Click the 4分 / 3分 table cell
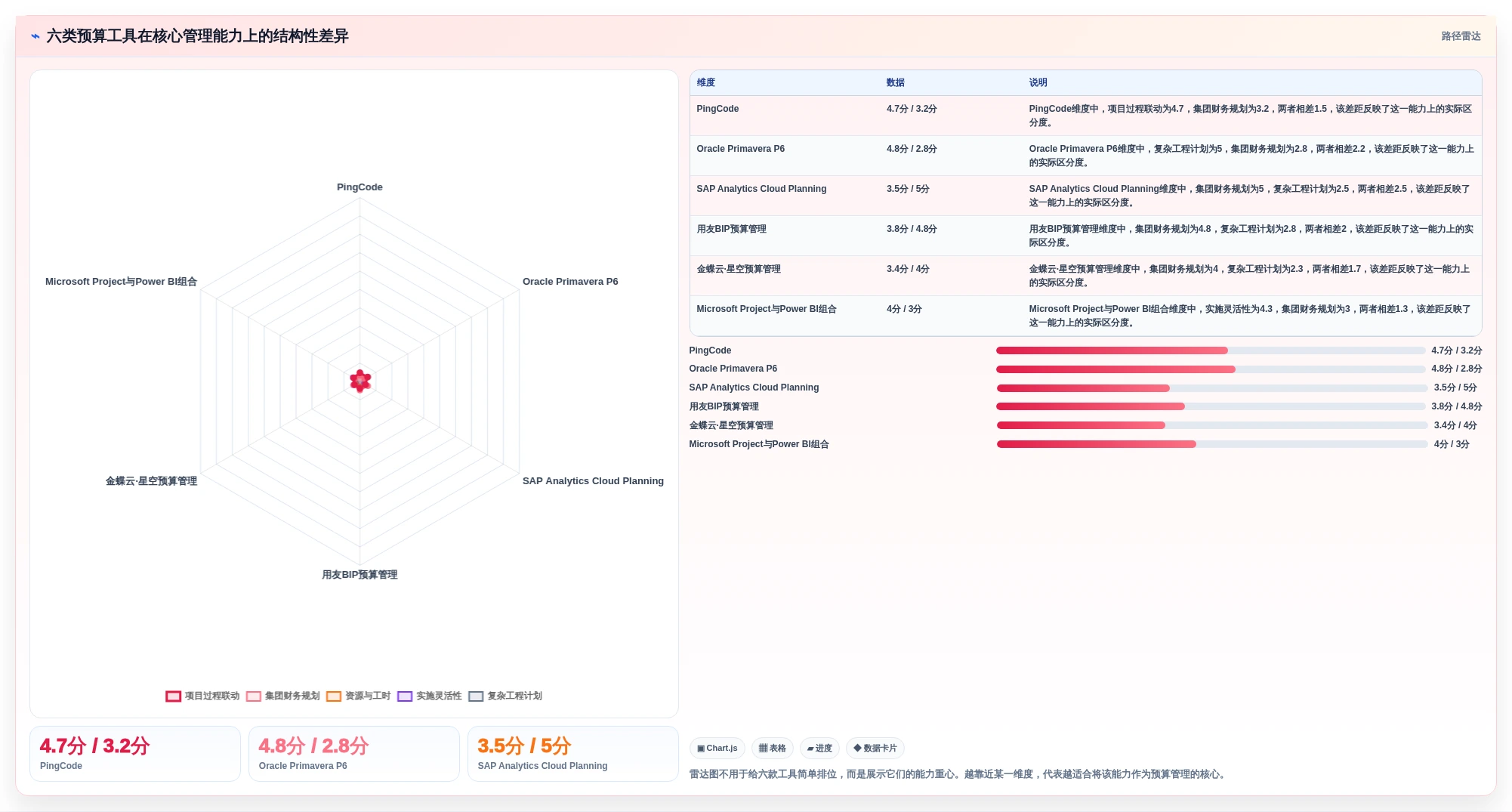Viewport: 1512px width, 812px height. pos(904,309)
